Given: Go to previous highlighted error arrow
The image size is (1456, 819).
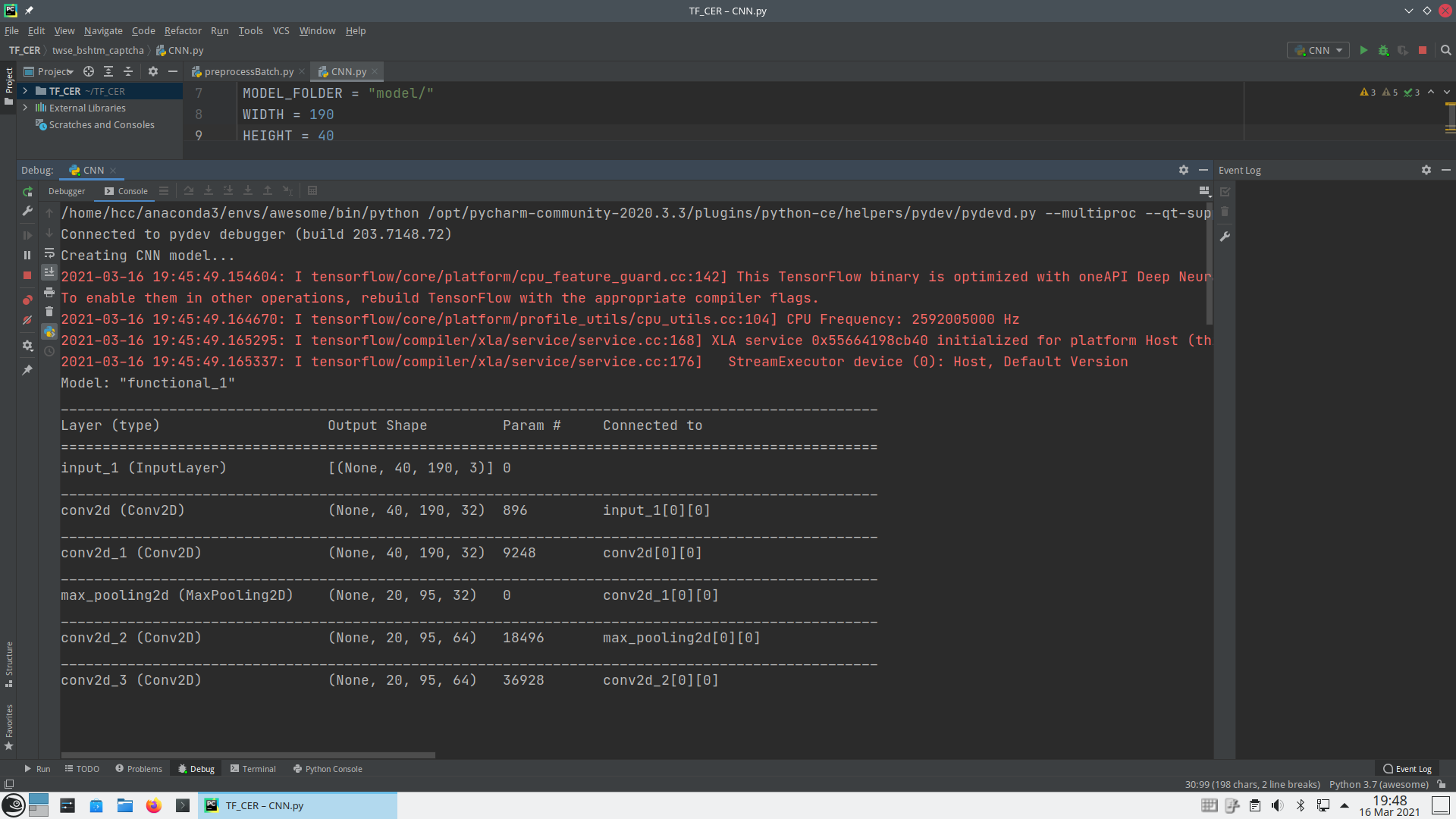Looking at the screenshot, I should coord(1431,92).
